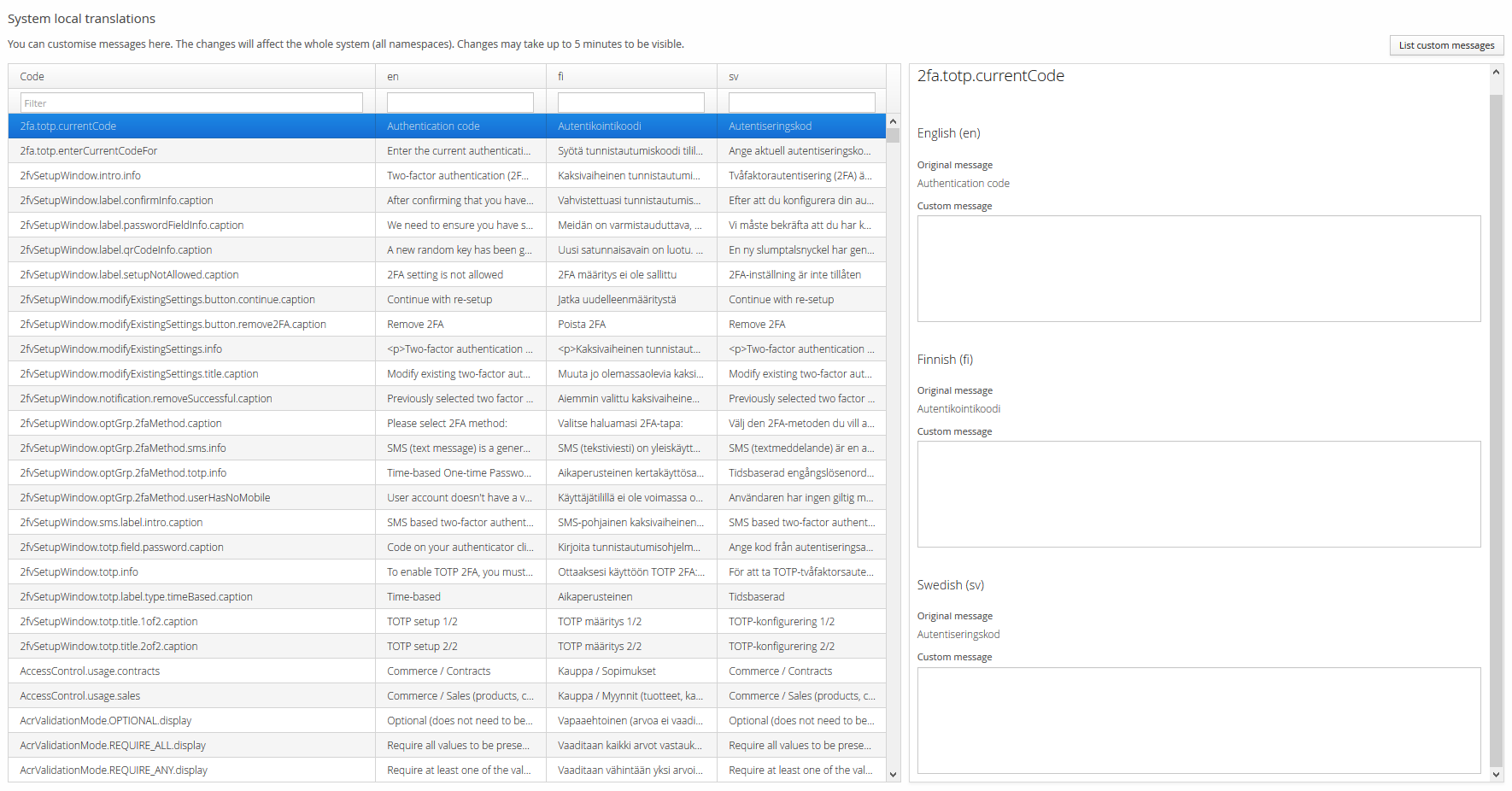Image resolution: width=1512 pixels, height=791 pixels.
Task: Click the table's scroll down arrow
Action: coord(893,775)
